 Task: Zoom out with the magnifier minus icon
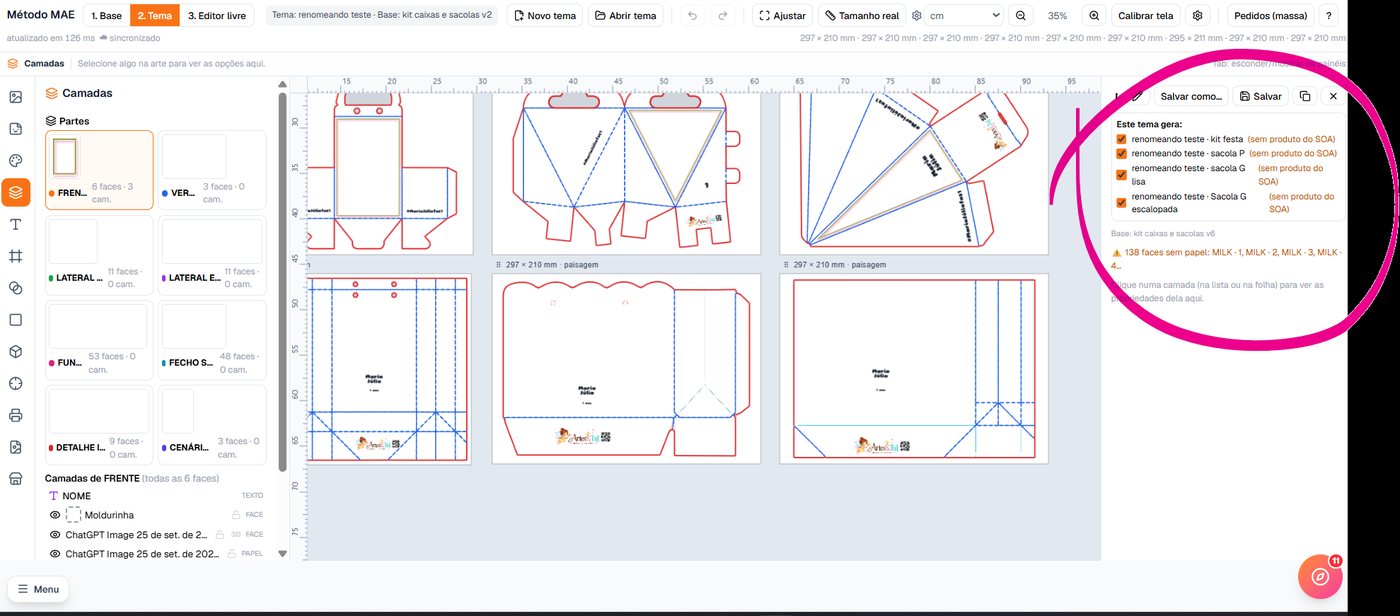(1021, 16)
